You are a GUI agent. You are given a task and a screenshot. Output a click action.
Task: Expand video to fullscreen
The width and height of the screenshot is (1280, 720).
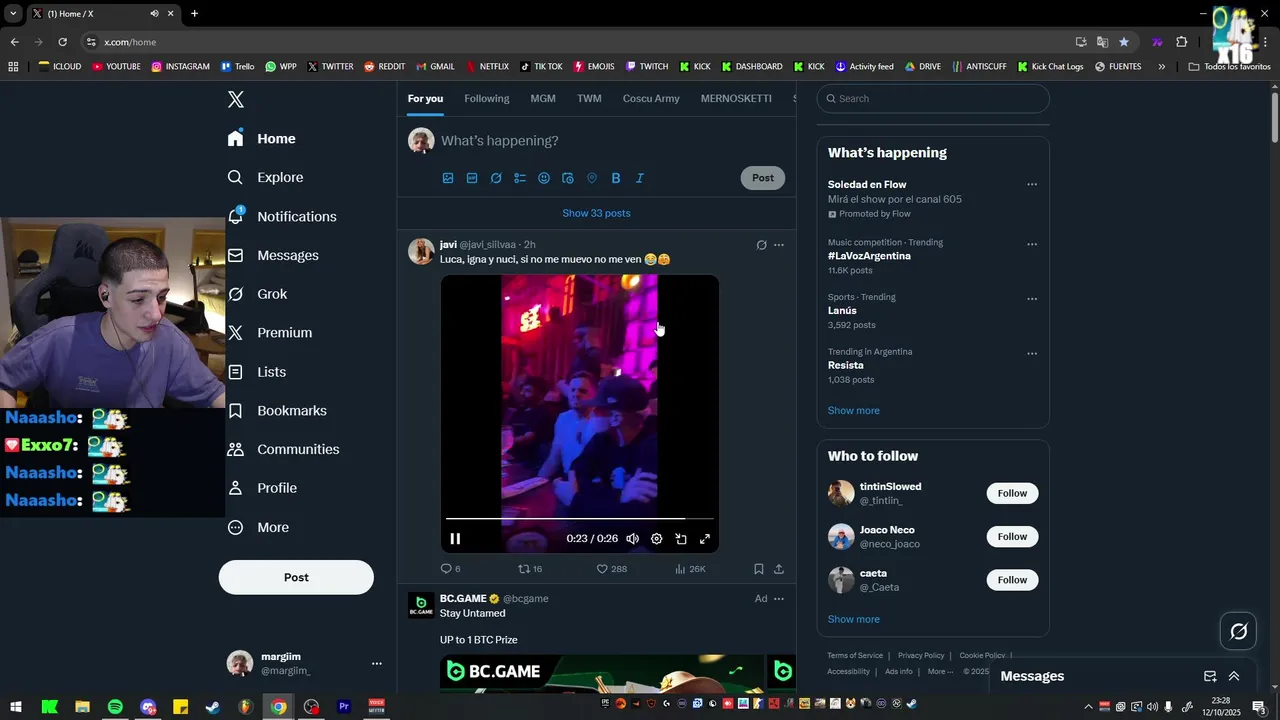[x=705, y=539]
